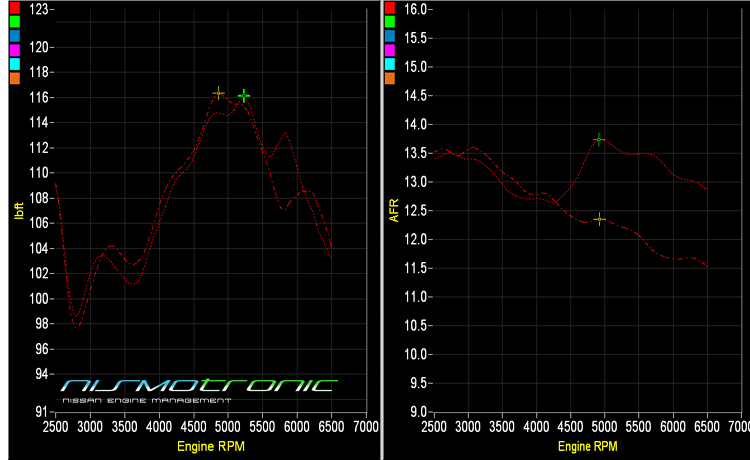Click the red swatch on the torque chart
Image resolution: width=750 pixels, height=460 pixels.
tap(14, 8)
